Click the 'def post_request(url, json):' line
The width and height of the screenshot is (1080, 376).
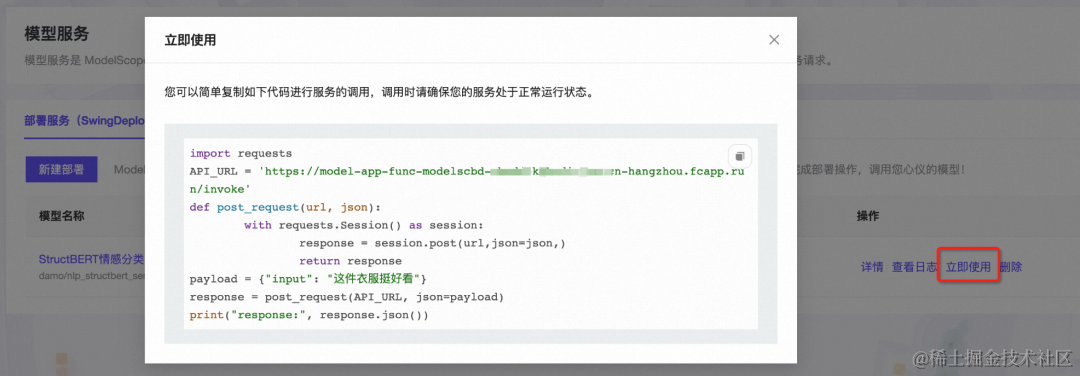pos(284,207)
